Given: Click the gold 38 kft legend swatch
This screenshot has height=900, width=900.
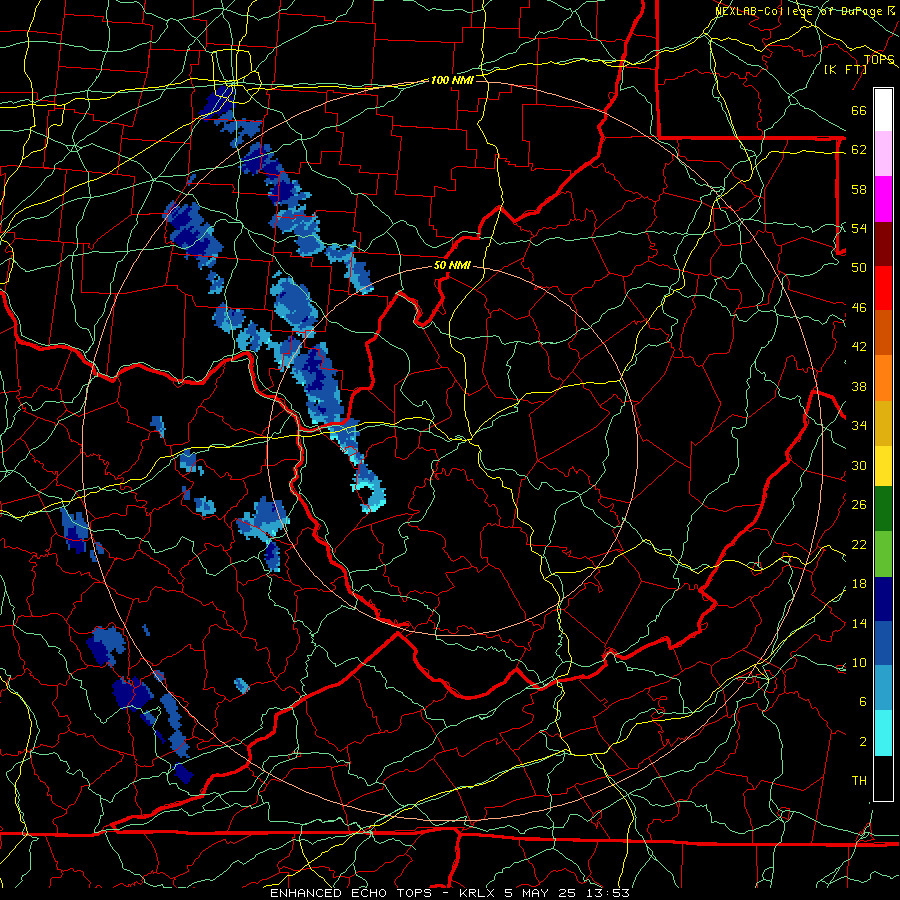Looking at the screenshot, I should point(883,423).
